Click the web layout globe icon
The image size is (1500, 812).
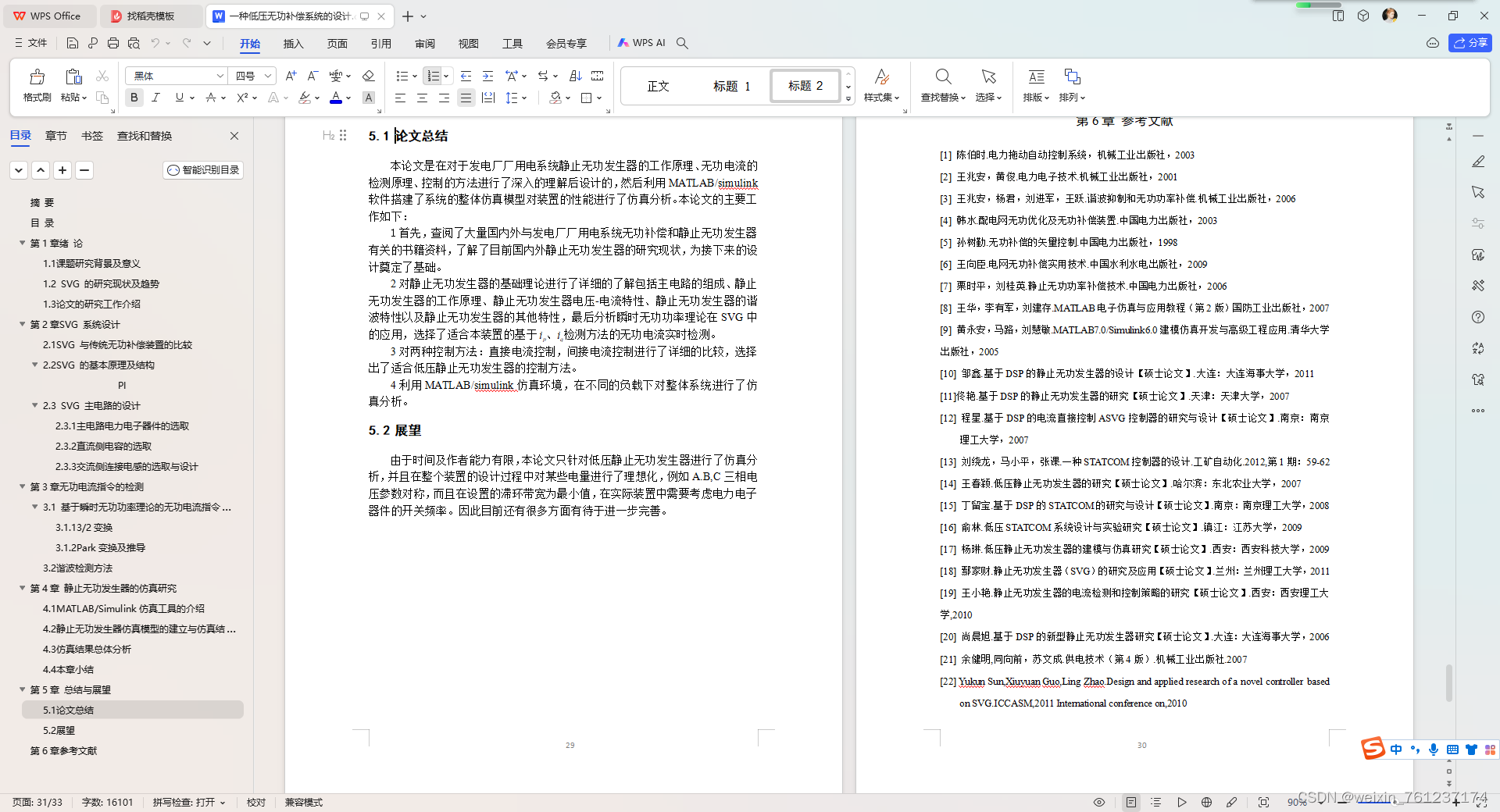[x=1206, y=802]
